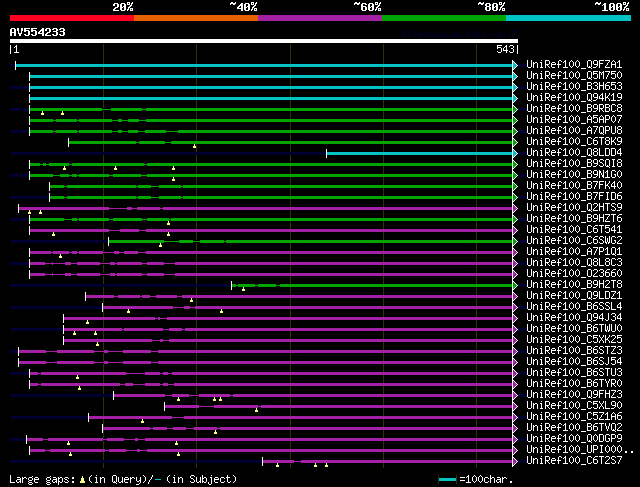
Task: Select UniRef100_A7QPU8 text
Action: [x=574, y=131]
